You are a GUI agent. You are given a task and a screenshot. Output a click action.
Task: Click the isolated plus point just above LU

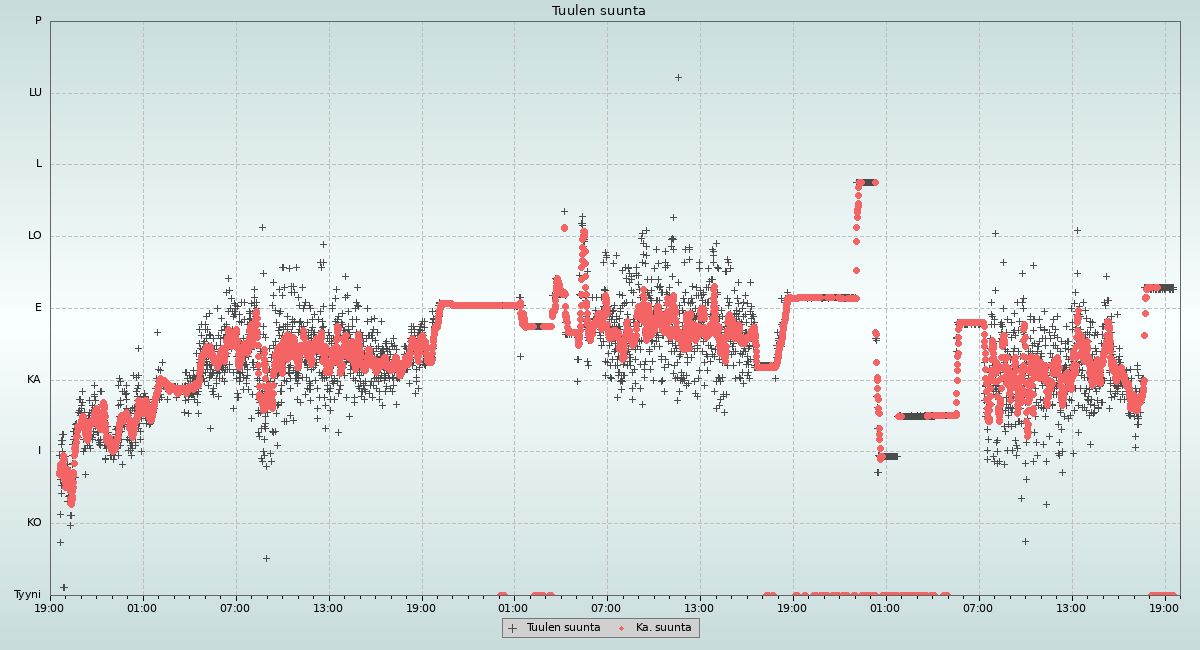pos(678,77)
